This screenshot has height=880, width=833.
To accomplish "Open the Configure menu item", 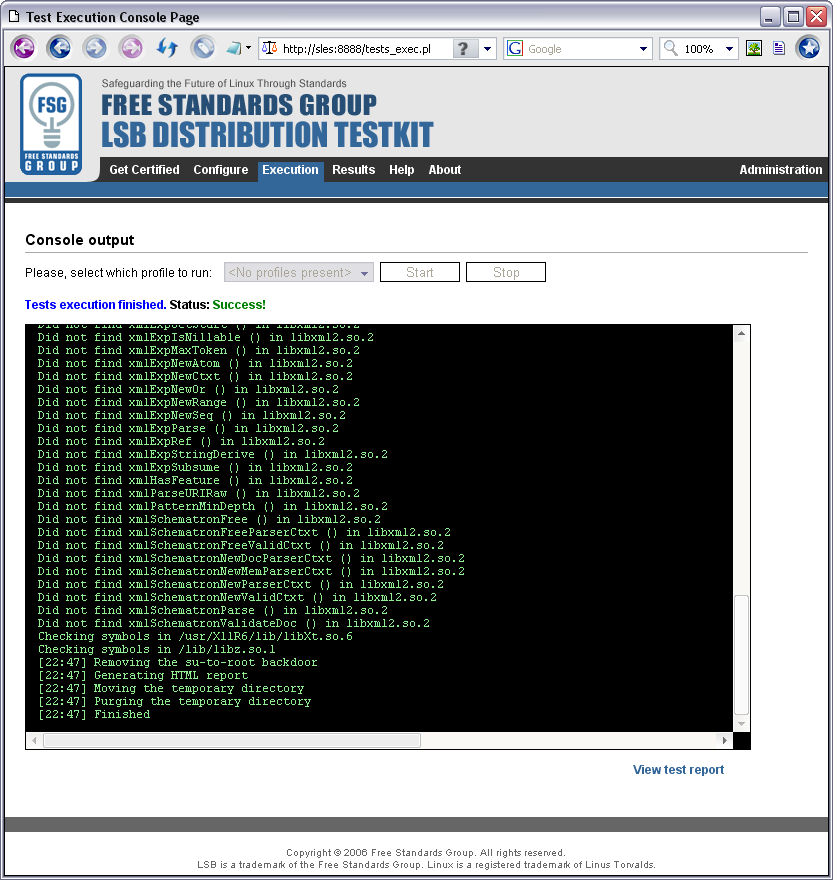I will coord(221,169).
